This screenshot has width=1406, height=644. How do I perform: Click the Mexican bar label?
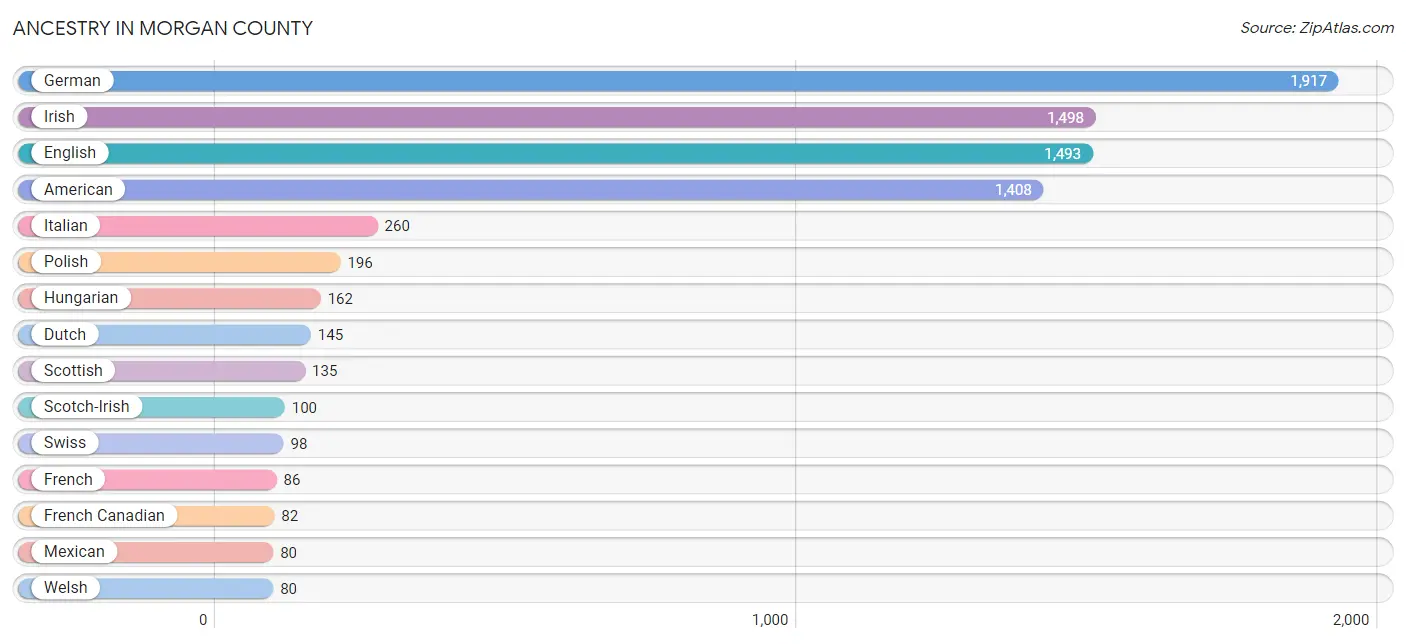pyautogui.click(x=74, y=552)
